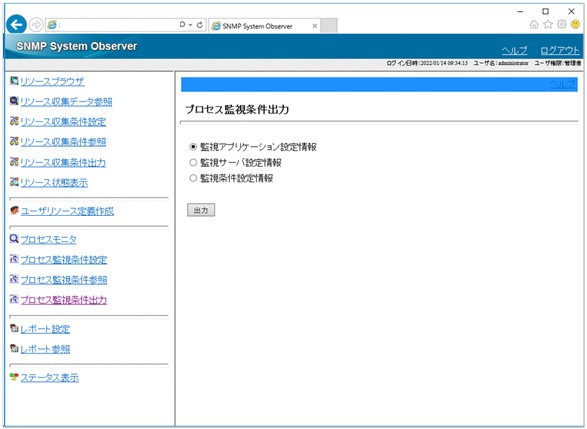Viewport: 587px width, 429px height.
Task: Open the visited プロセス監視条件出力 link
Action: pos(64,301)
